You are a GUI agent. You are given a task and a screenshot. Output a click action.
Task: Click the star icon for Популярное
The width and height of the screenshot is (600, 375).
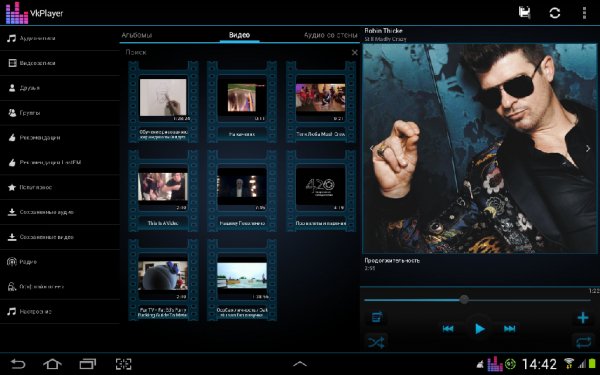(12, 188)
